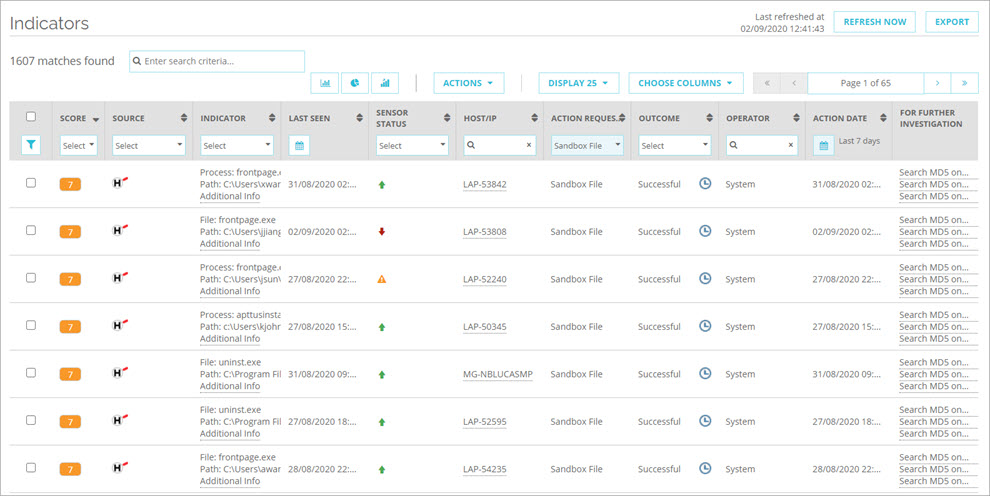The image size is (990, 496).
Task: Open the Actions menu
Action: point(468,83)
